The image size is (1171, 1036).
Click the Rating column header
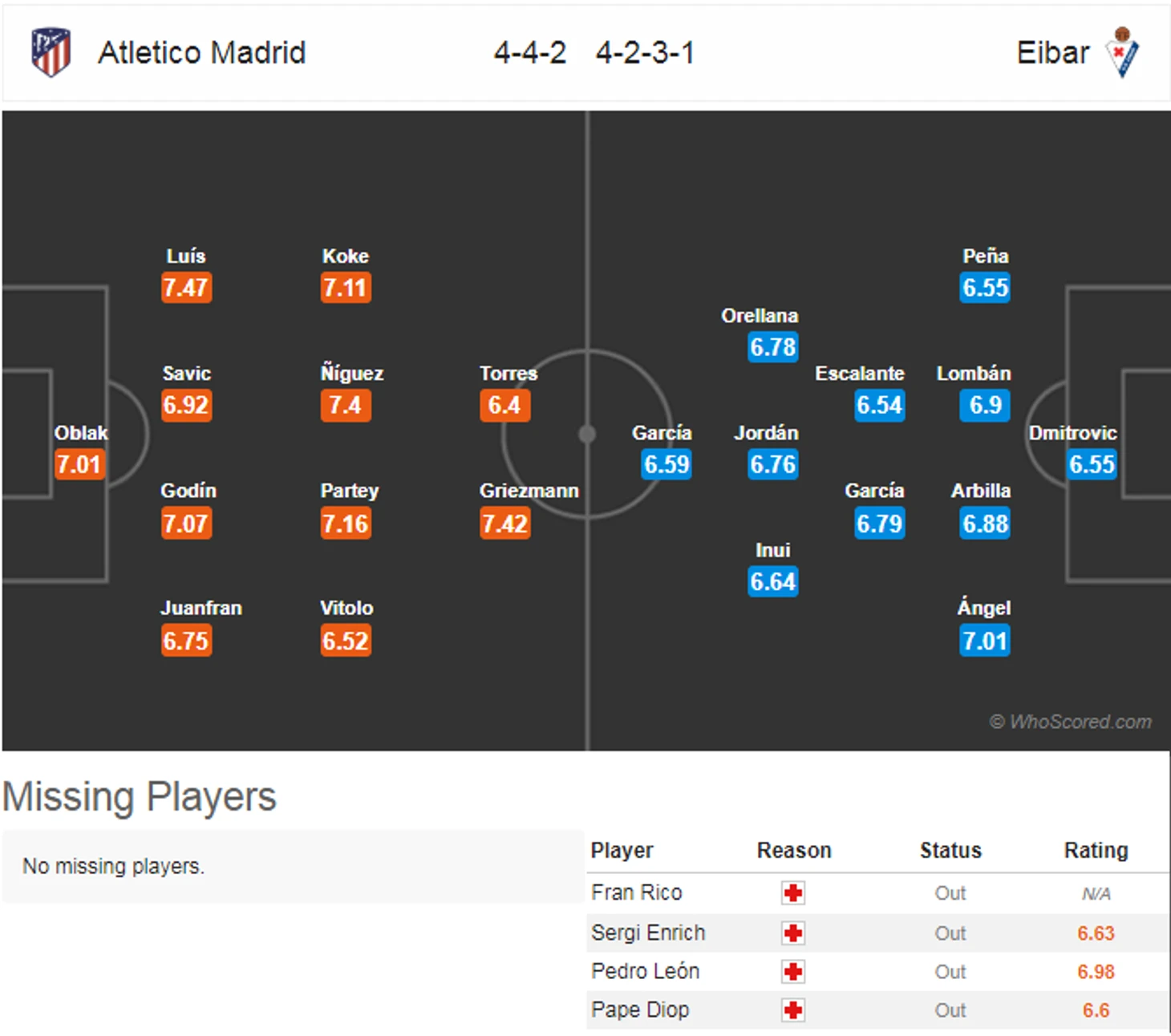coord(1096,850)
